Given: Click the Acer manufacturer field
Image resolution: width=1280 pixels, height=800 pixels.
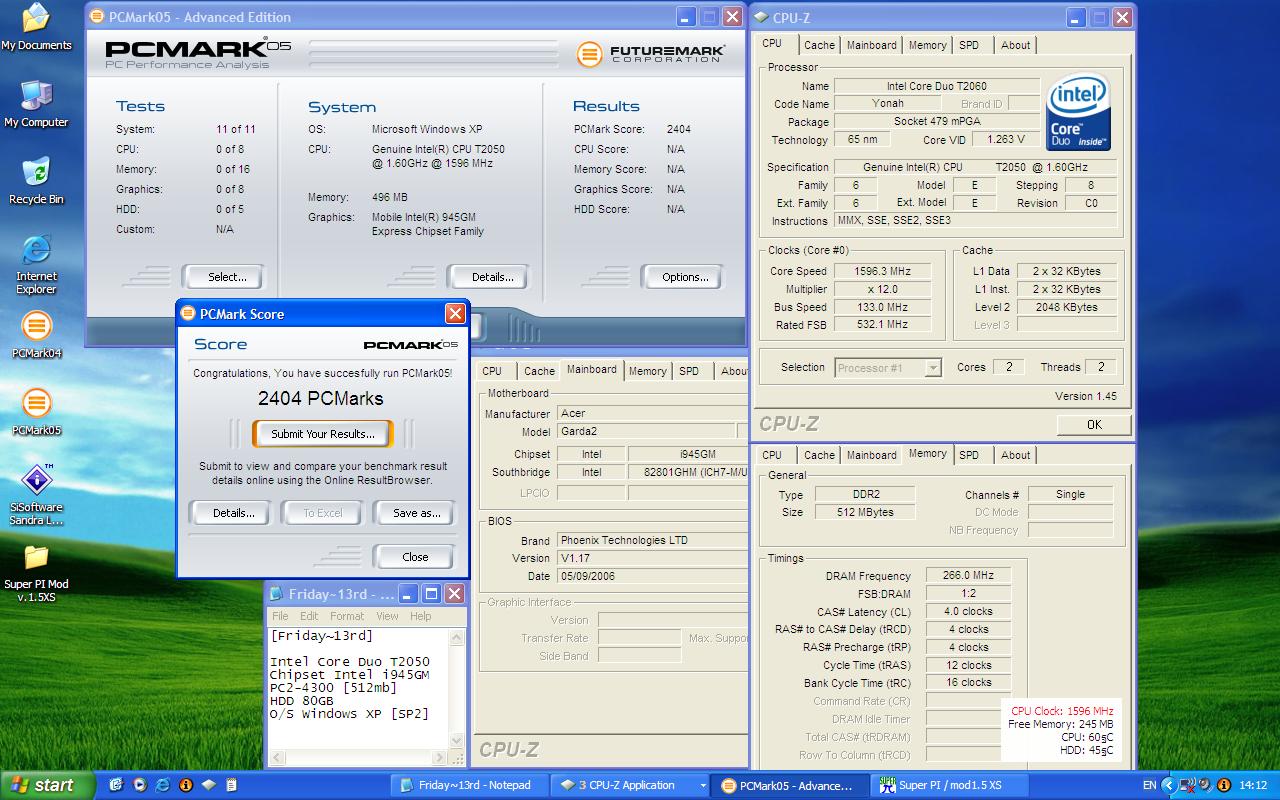Looking at the screenshot, I should coord(651,413).
